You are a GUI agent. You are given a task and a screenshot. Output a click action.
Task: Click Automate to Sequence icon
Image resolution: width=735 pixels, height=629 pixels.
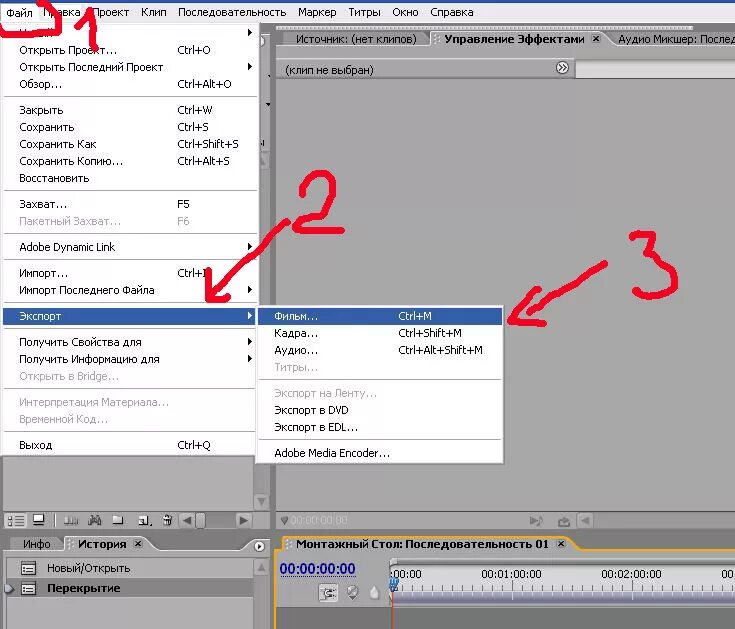tap(71, 520)
